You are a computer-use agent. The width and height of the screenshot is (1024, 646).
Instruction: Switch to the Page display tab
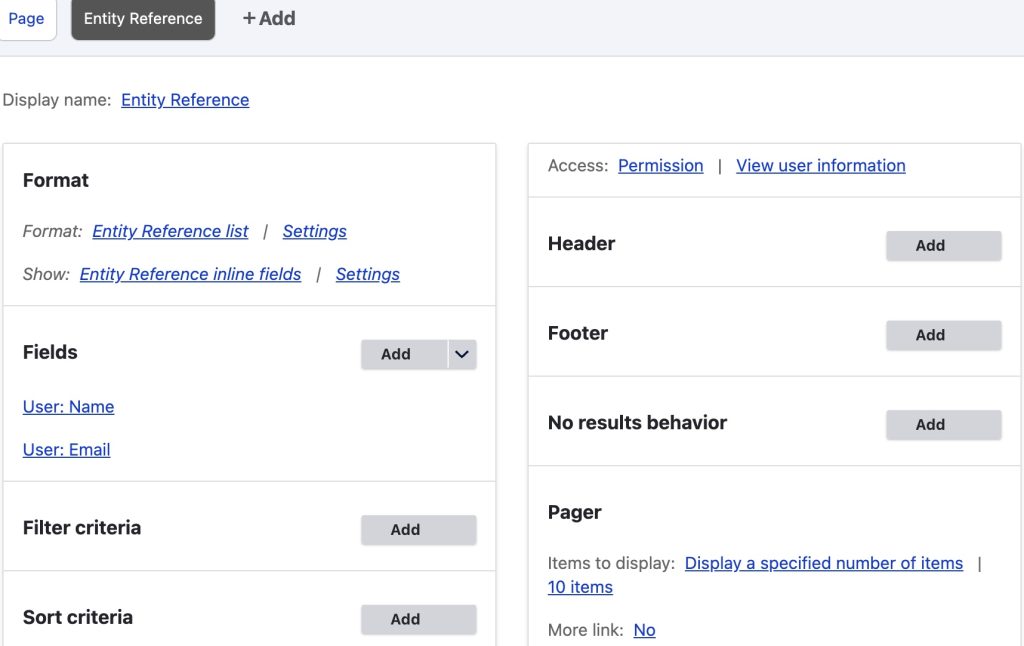coord(26,19)
